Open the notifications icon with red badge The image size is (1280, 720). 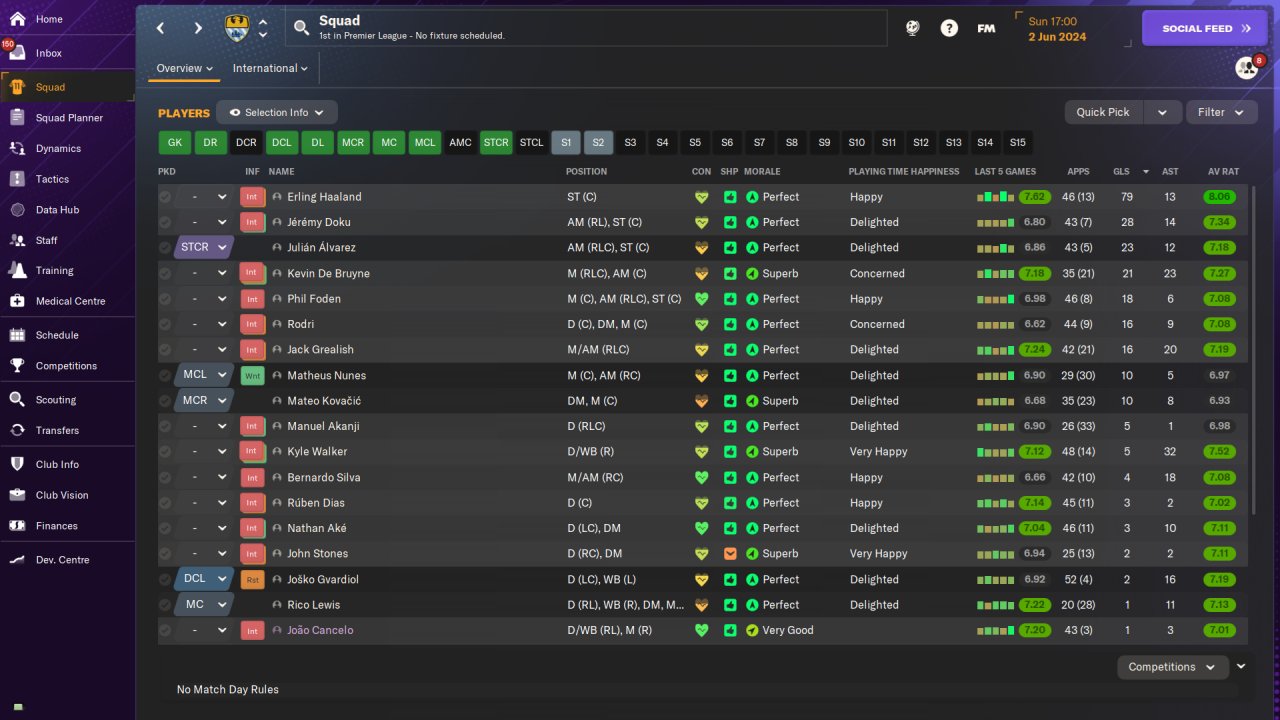[1247, 67]
